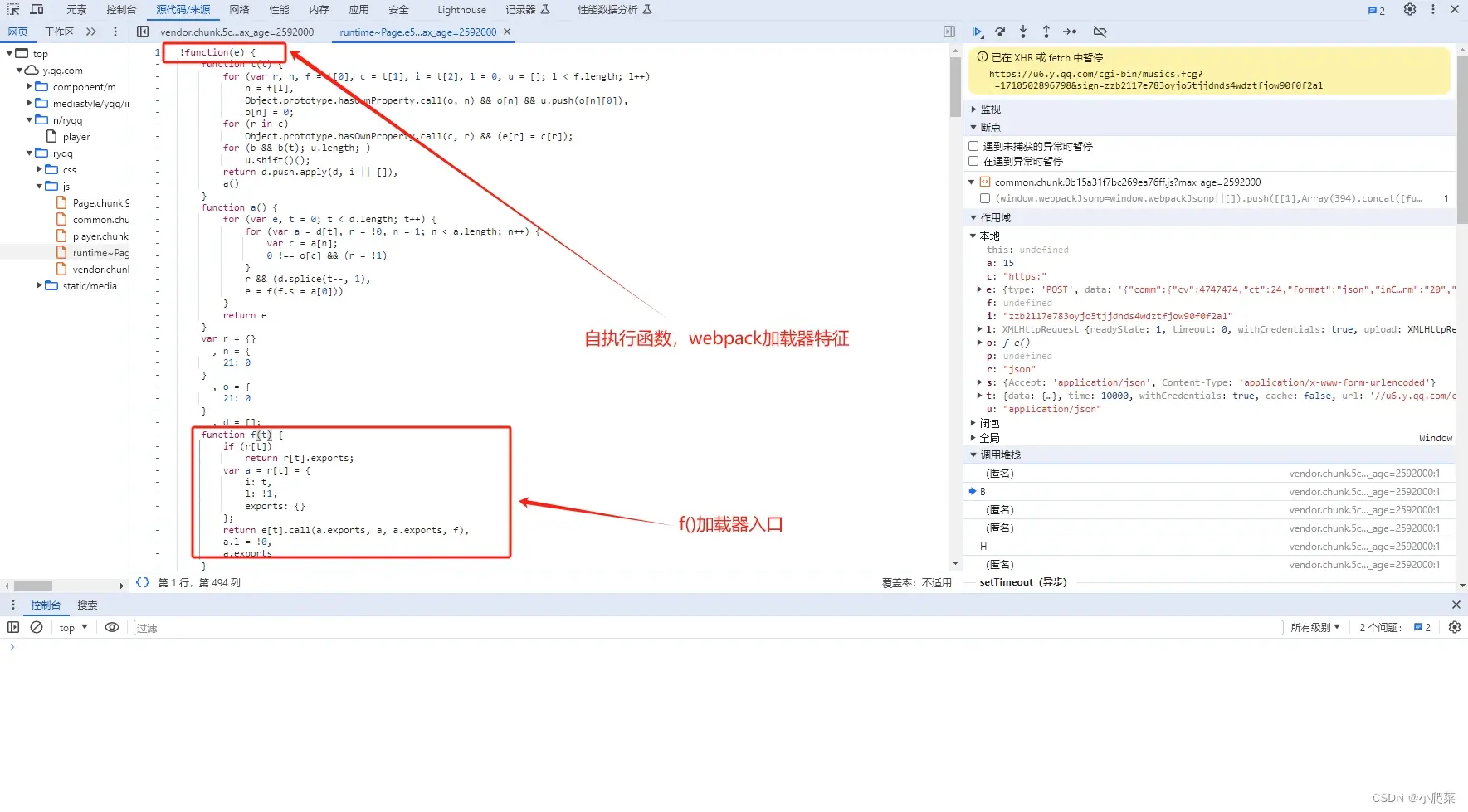Hide the navigator sidebar toggle icon
Image resolution: width=1468 pixels, height=812 pixels.
143,32
